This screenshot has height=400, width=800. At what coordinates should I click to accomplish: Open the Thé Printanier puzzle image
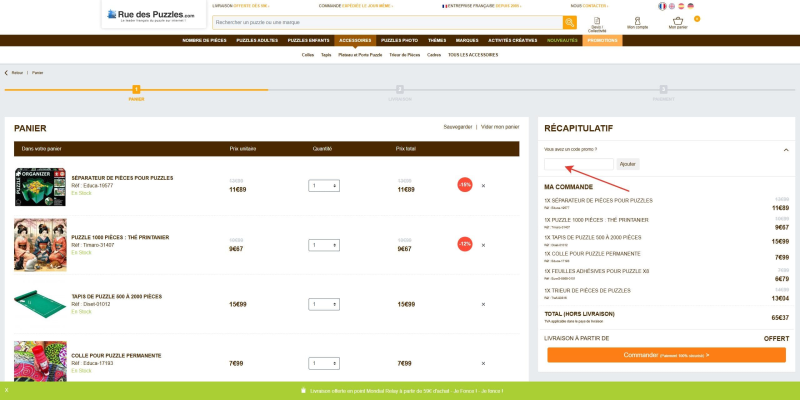40,245
